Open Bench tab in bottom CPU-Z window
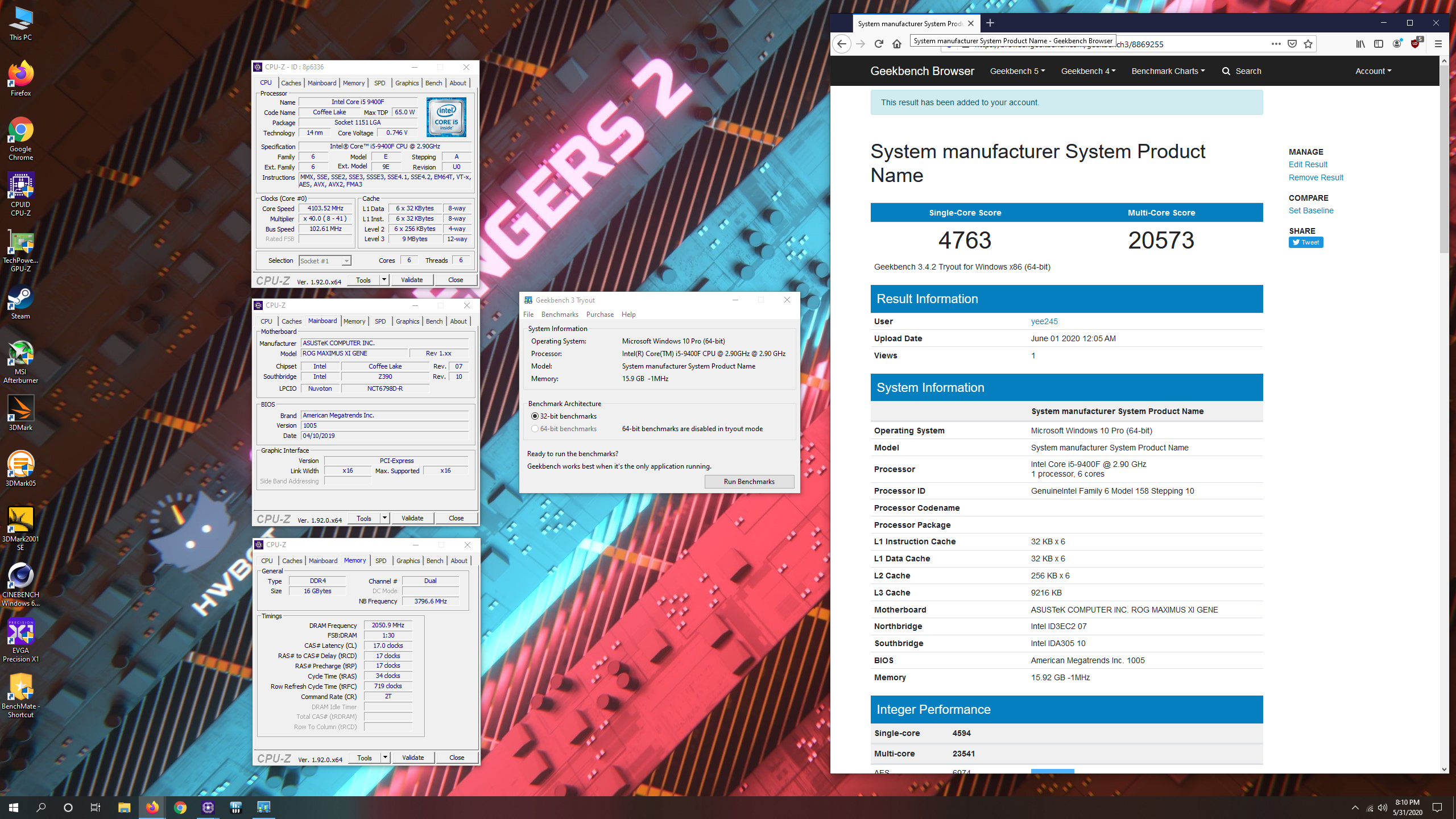The image size is (1456, 819). click(x=435, y=561)
